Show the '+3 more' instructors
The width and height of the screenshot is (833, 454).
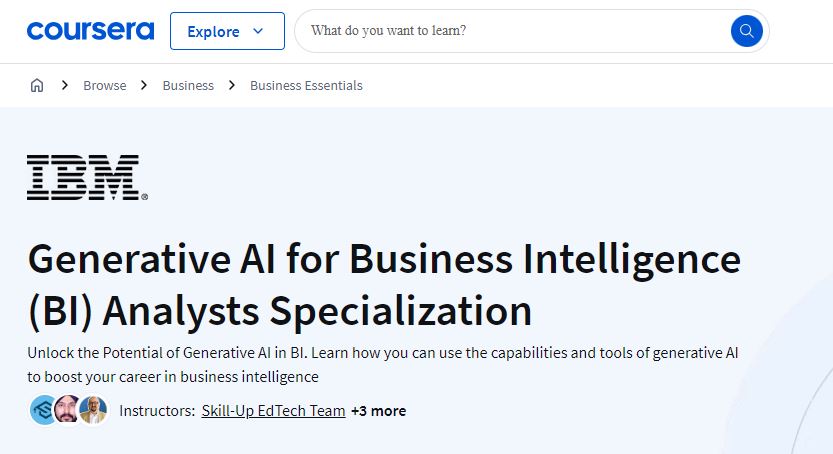[379, 411]
